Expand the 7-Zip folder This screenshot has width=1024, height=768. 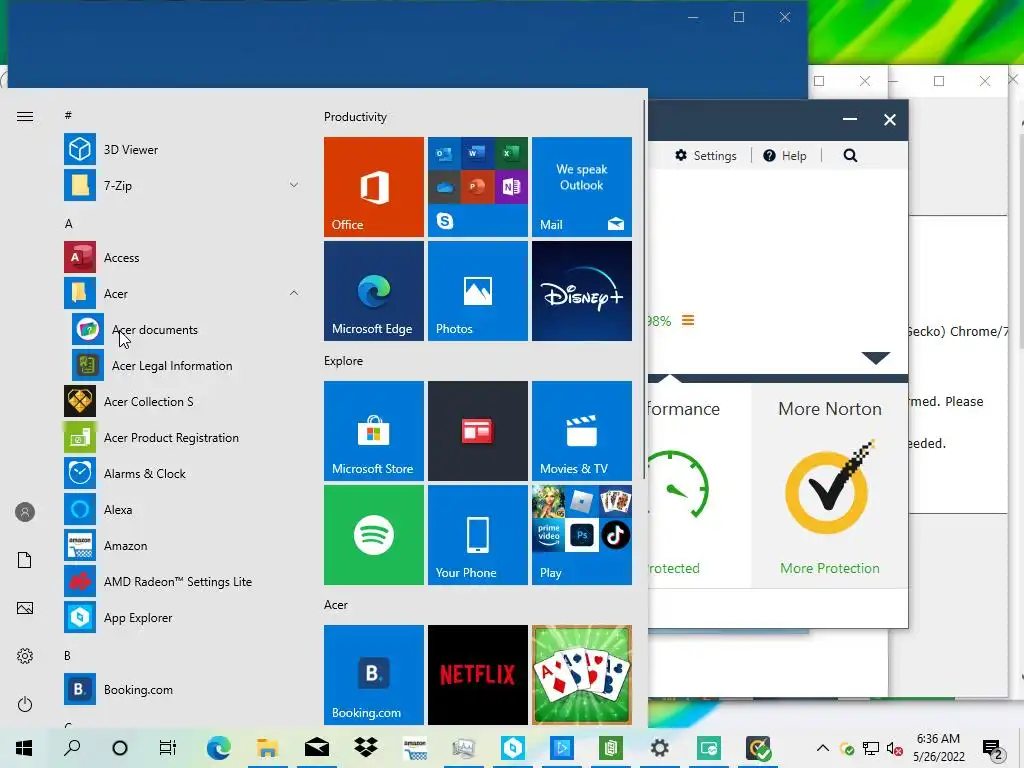pyautogui.click(x=294, y=185)
